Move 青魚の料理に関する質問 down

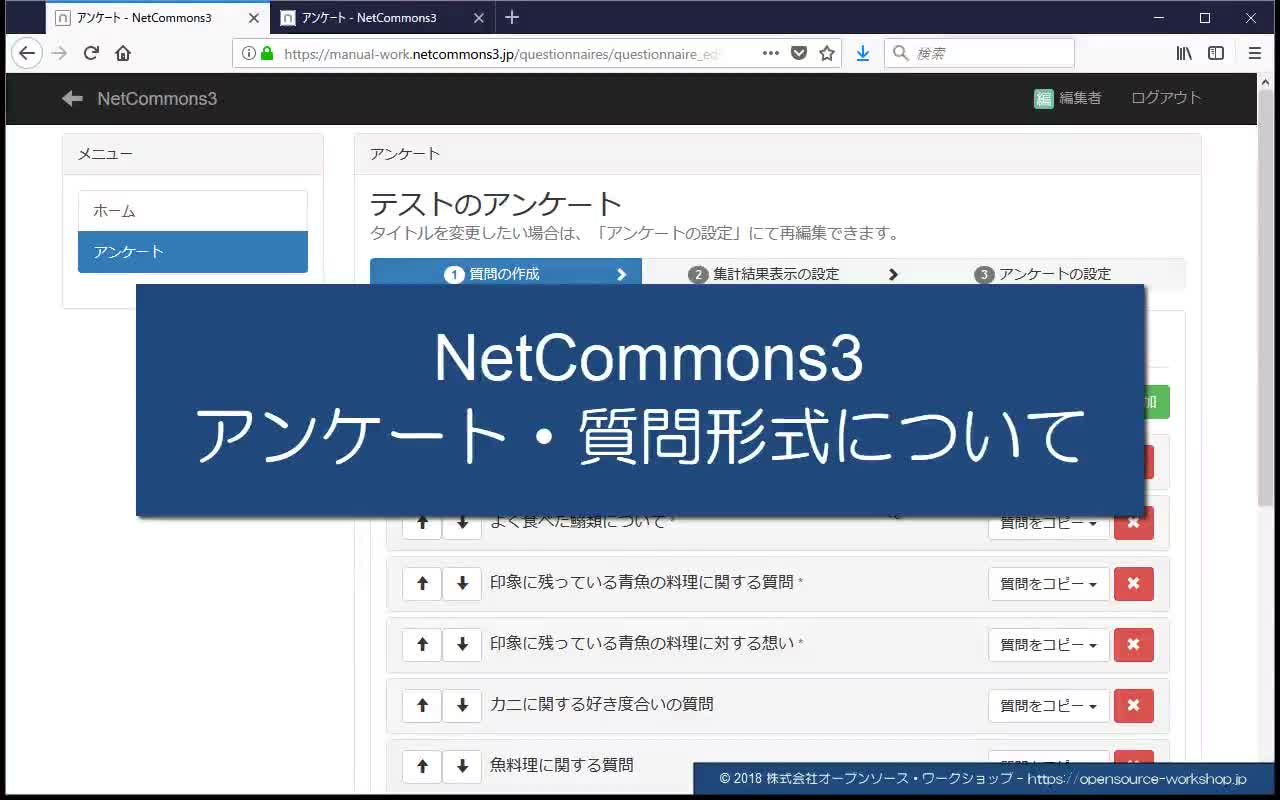tap(462, 584)
